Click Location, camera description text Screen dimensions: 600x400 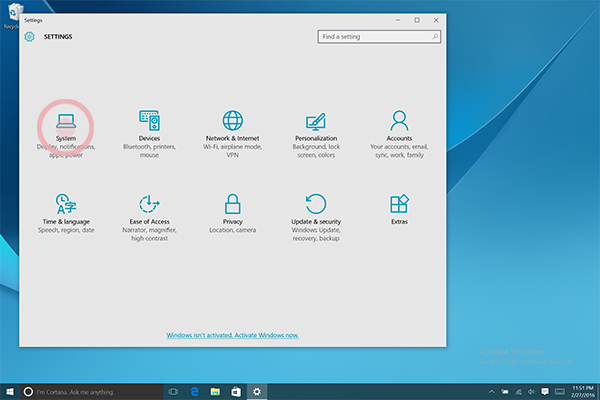(x=233, y=230)
